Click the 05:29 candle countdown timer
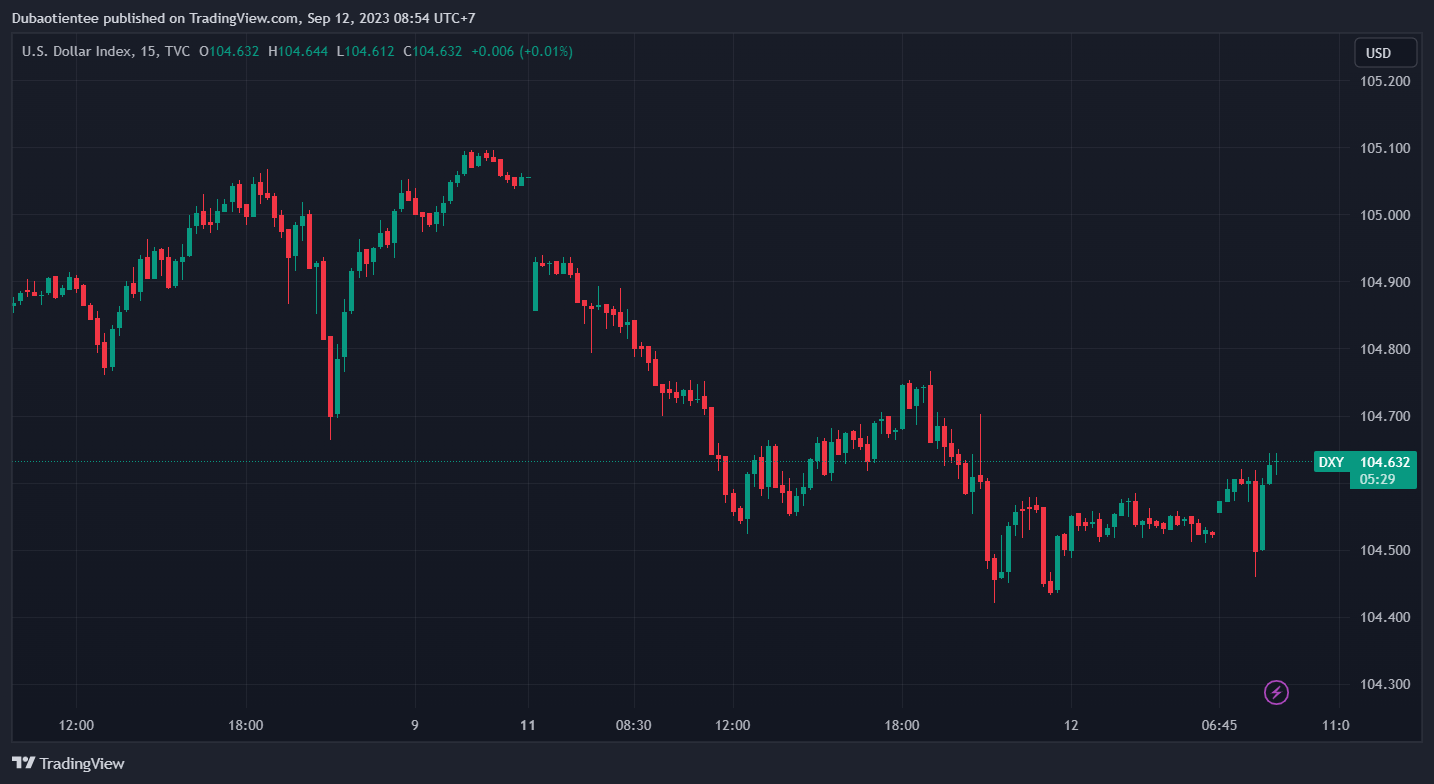1434x784 pixels. pyautogui.click(x=1377, y=480)
